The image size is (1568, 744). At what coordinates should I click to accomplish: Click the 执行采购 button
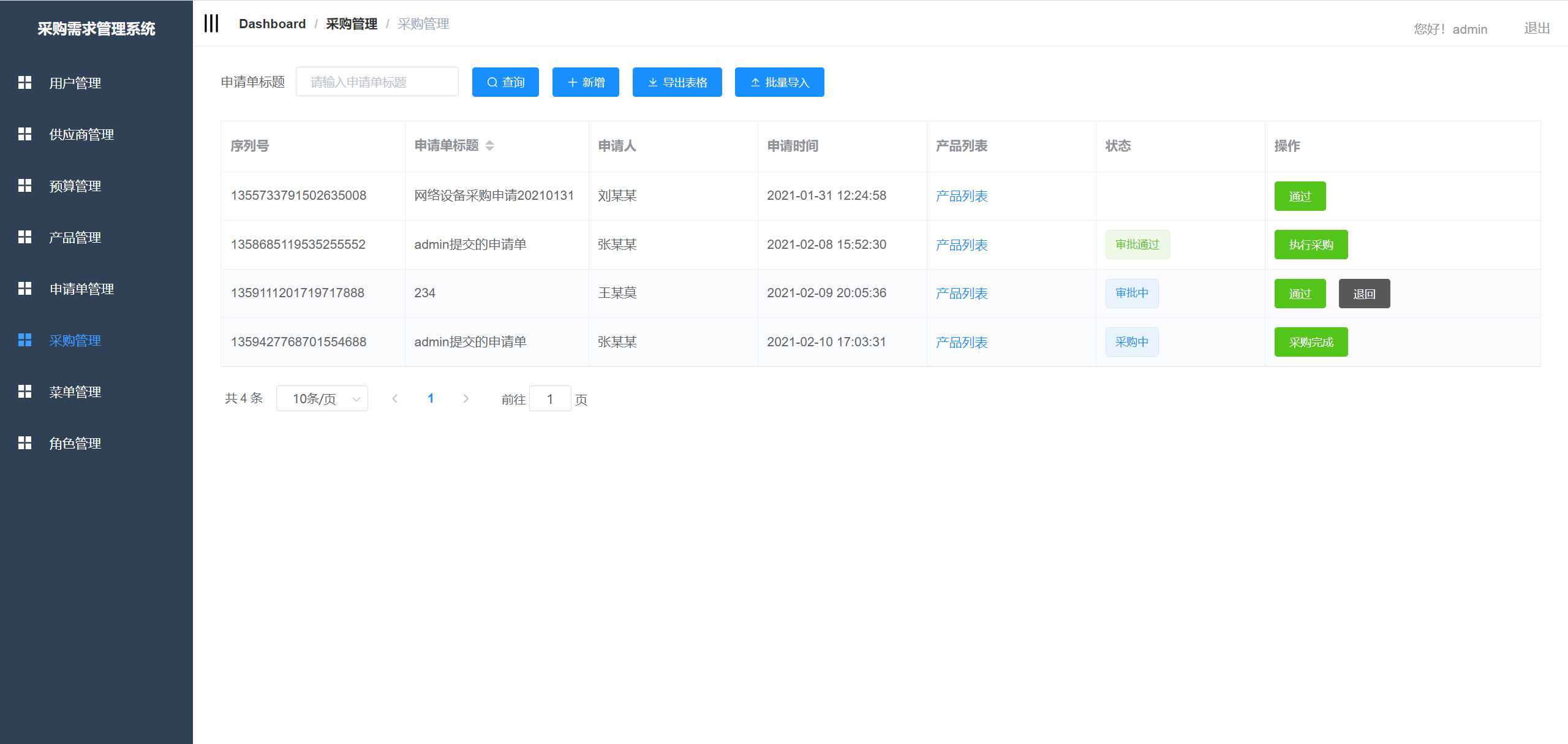click(x=1311, y=245)
